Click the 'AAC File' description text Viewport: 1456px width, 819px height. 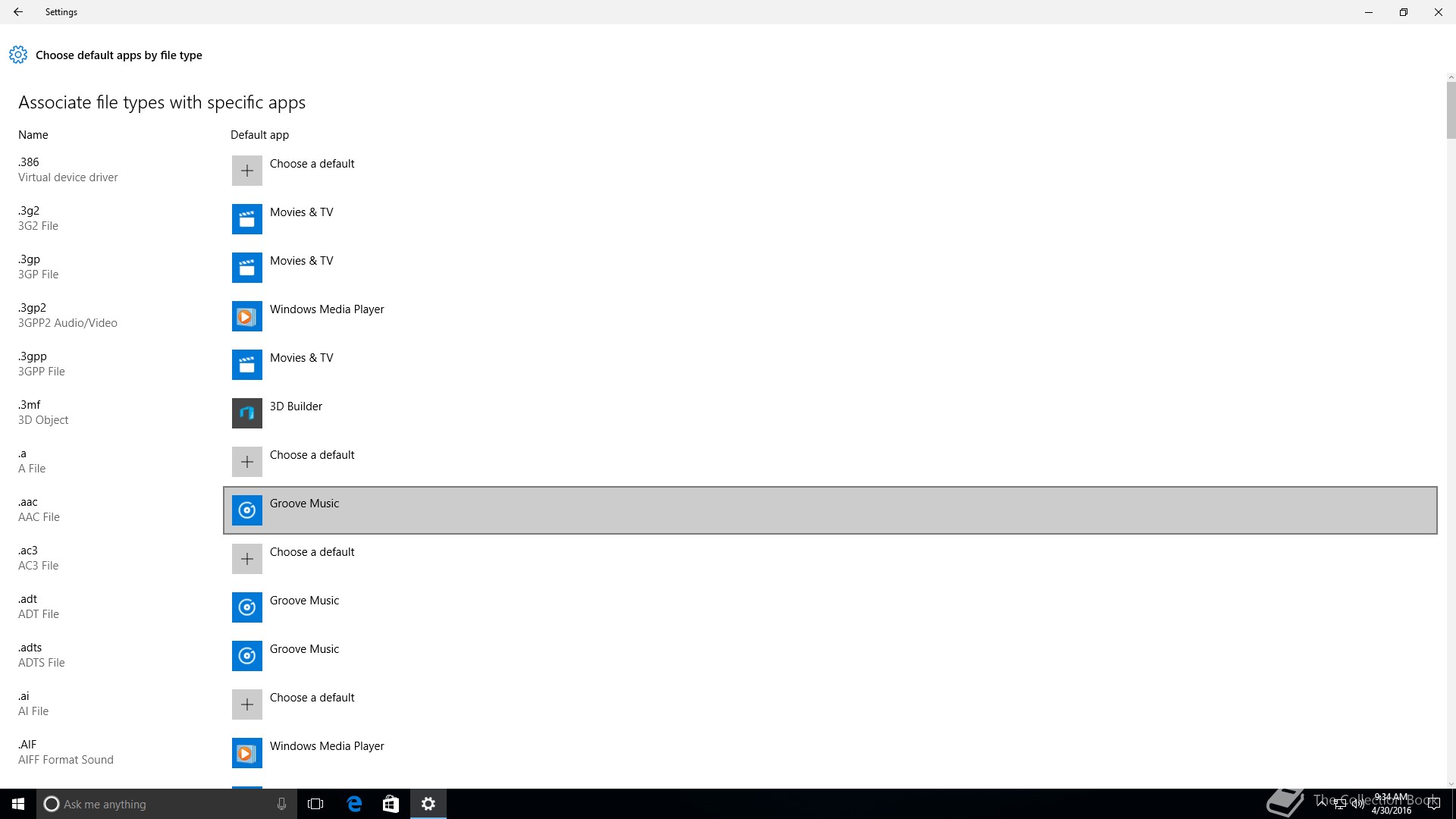click(39, 517)
